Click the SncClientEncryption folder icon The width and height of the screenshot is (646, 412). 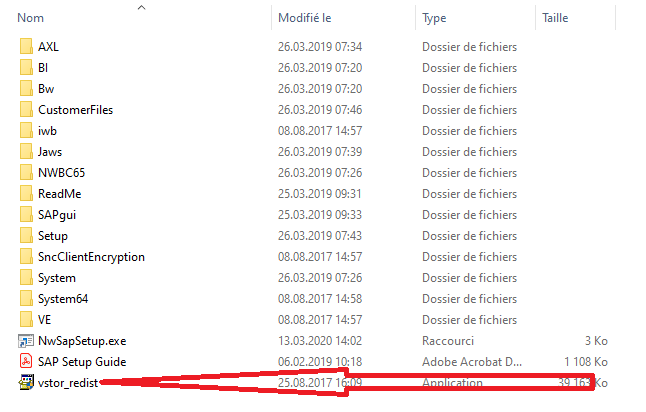point(26,257)
